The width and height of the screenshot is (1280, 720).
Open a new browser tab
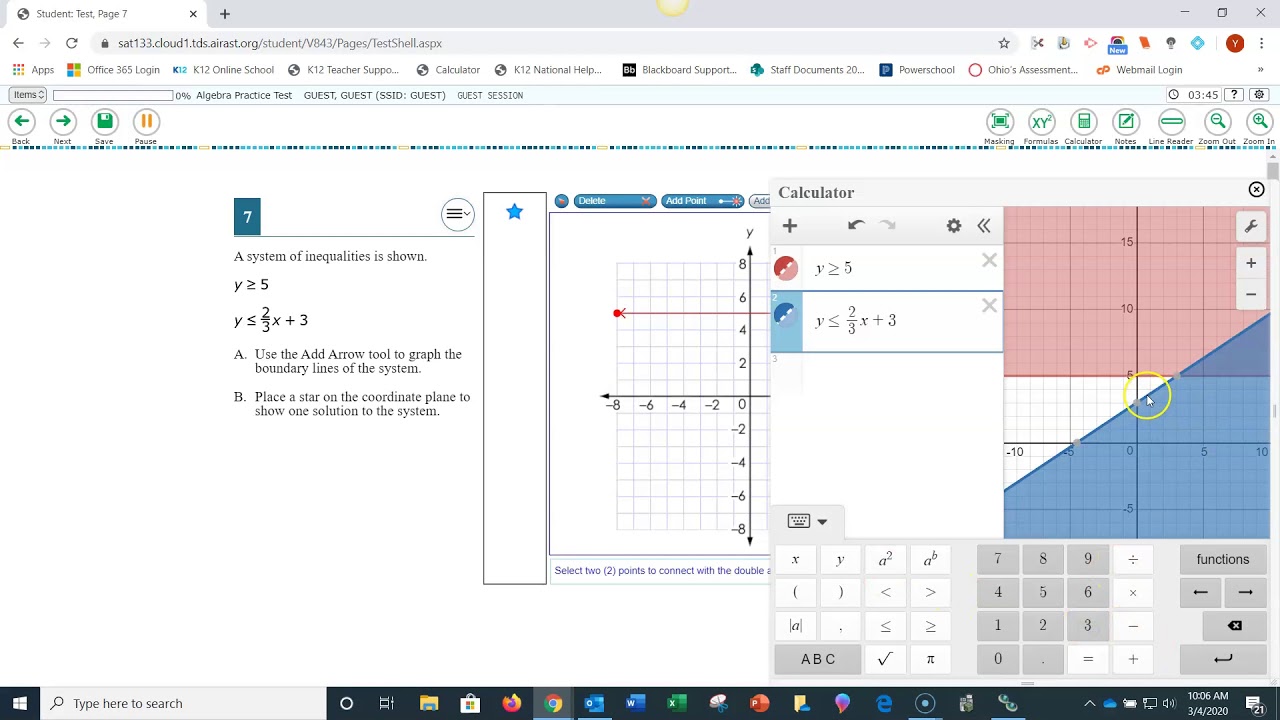[x=224, y=14]
